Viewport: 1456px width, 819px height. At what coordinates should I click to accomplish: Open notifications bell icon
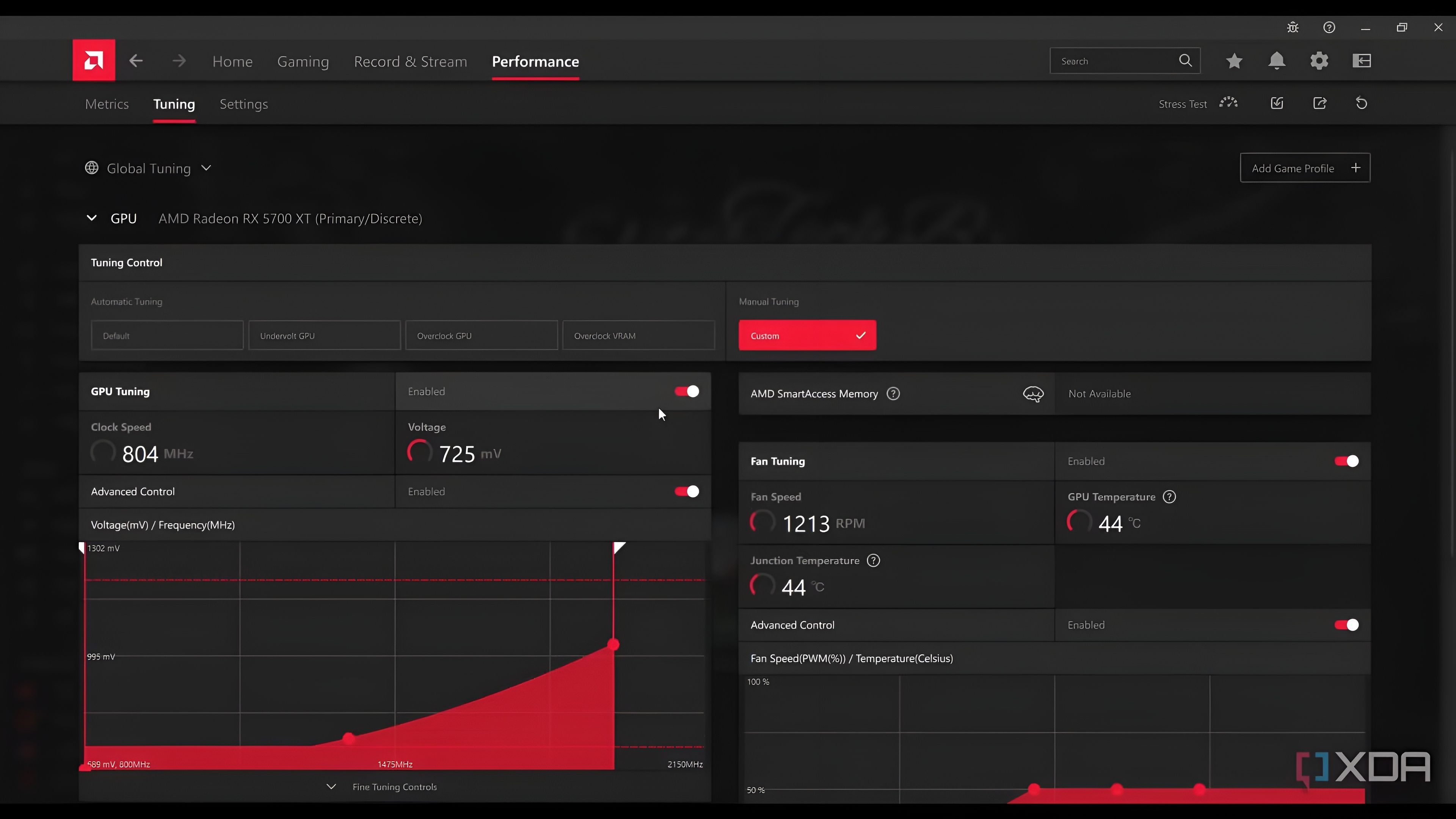tap(1277, 61)
